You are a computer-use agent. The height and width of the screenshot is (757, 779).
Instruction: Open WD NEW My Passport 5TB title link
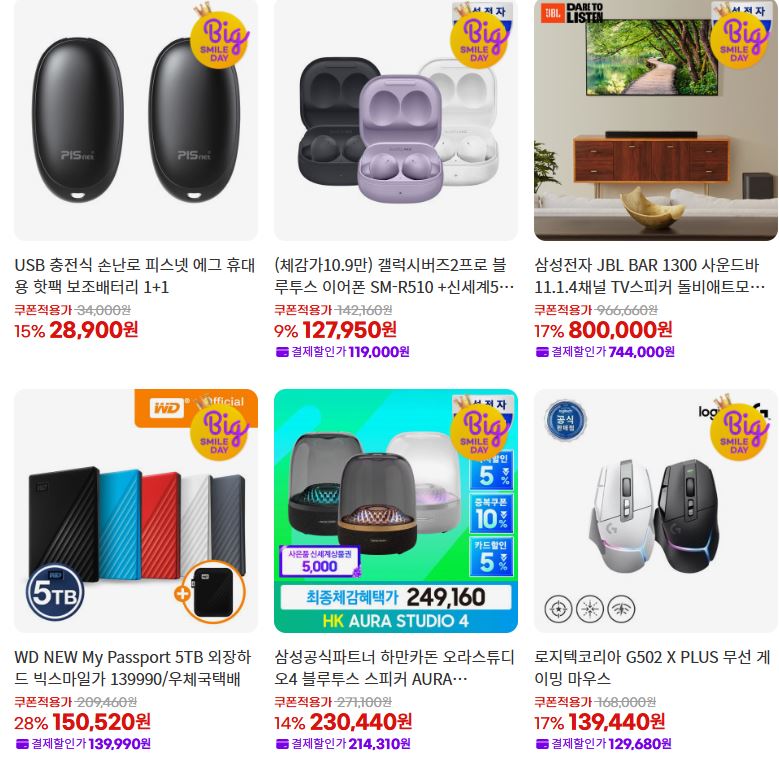(x=133, y=668)
